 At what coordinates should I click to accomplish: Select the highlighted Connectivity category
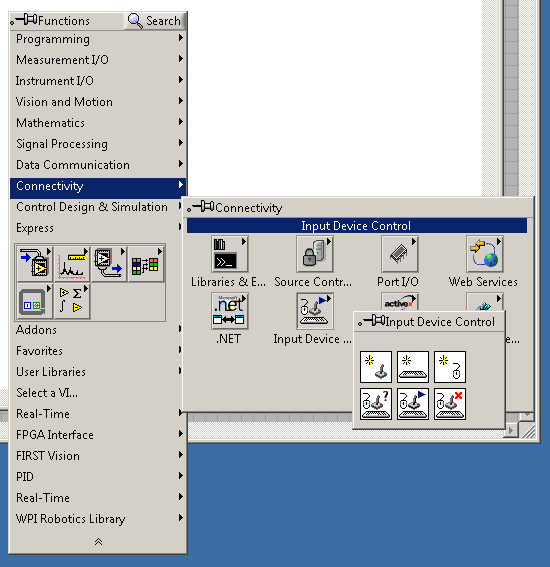click(x=98, y=188)
